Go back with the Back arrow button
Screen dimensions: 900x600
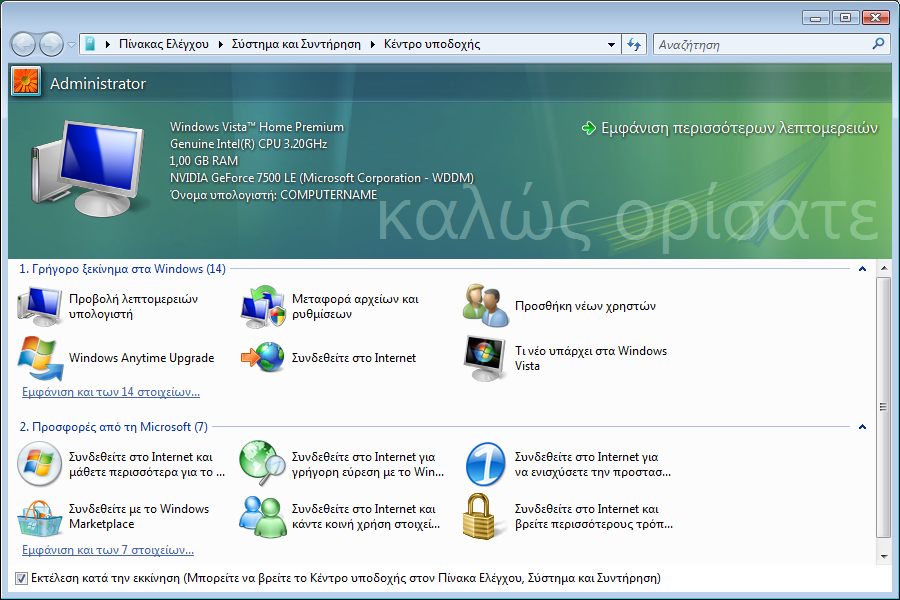coord(24,44)
